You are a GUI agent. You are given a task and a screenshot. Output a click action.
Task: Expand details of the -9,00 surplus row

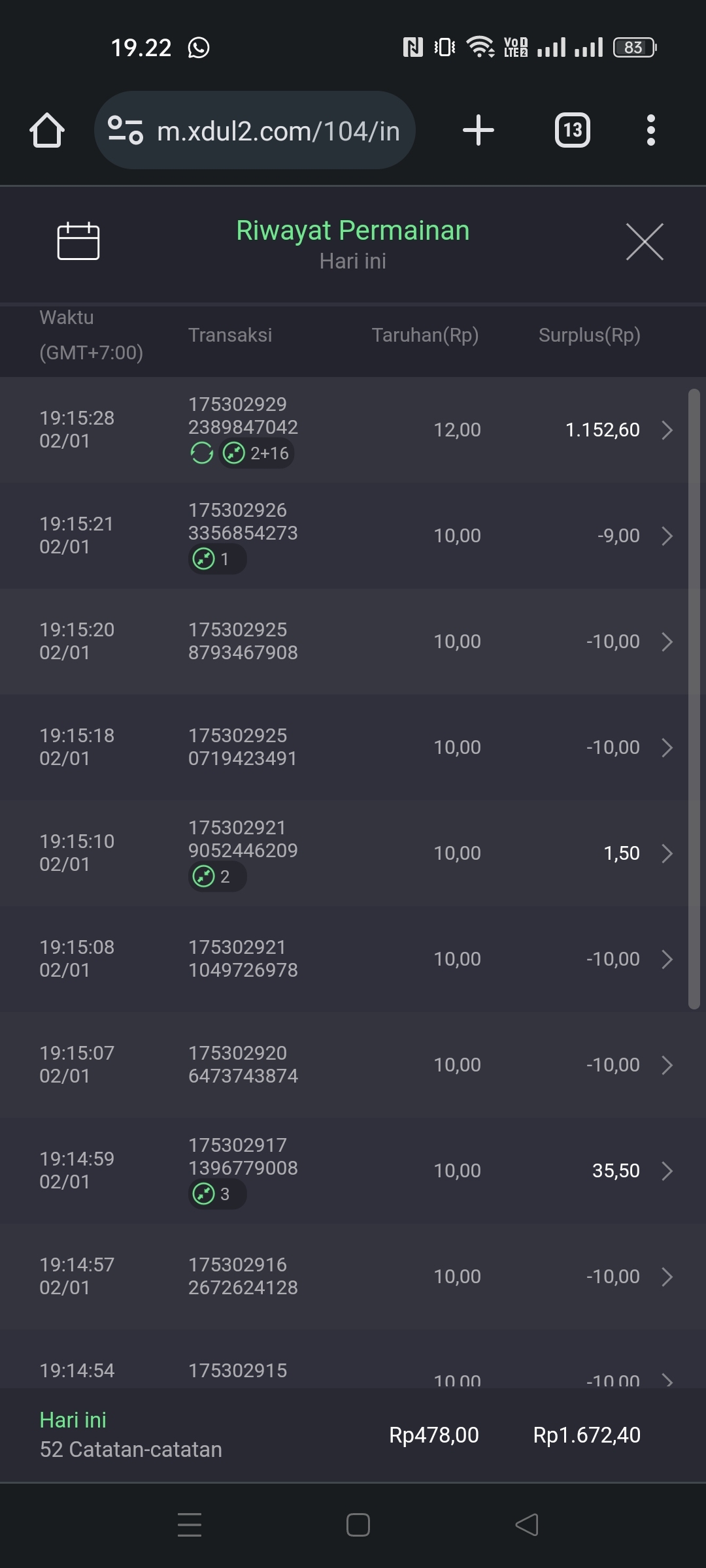pyautogui.click(x=667, y=536)
